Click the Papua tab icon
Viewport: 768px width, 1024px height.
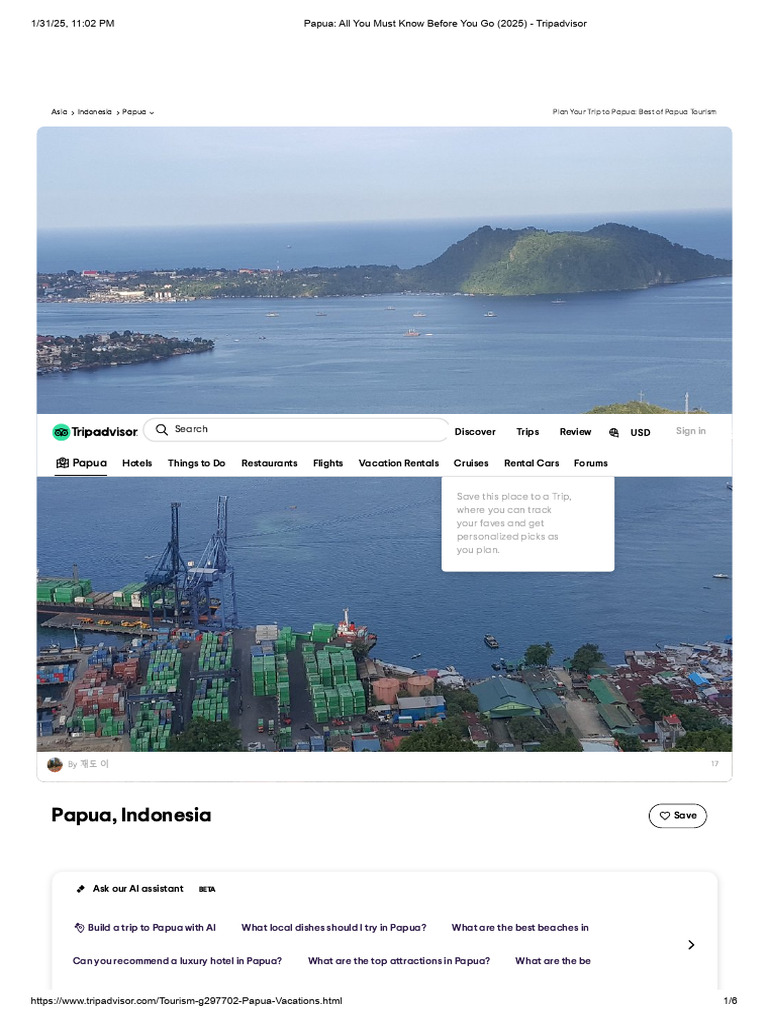tap(62, 462)
